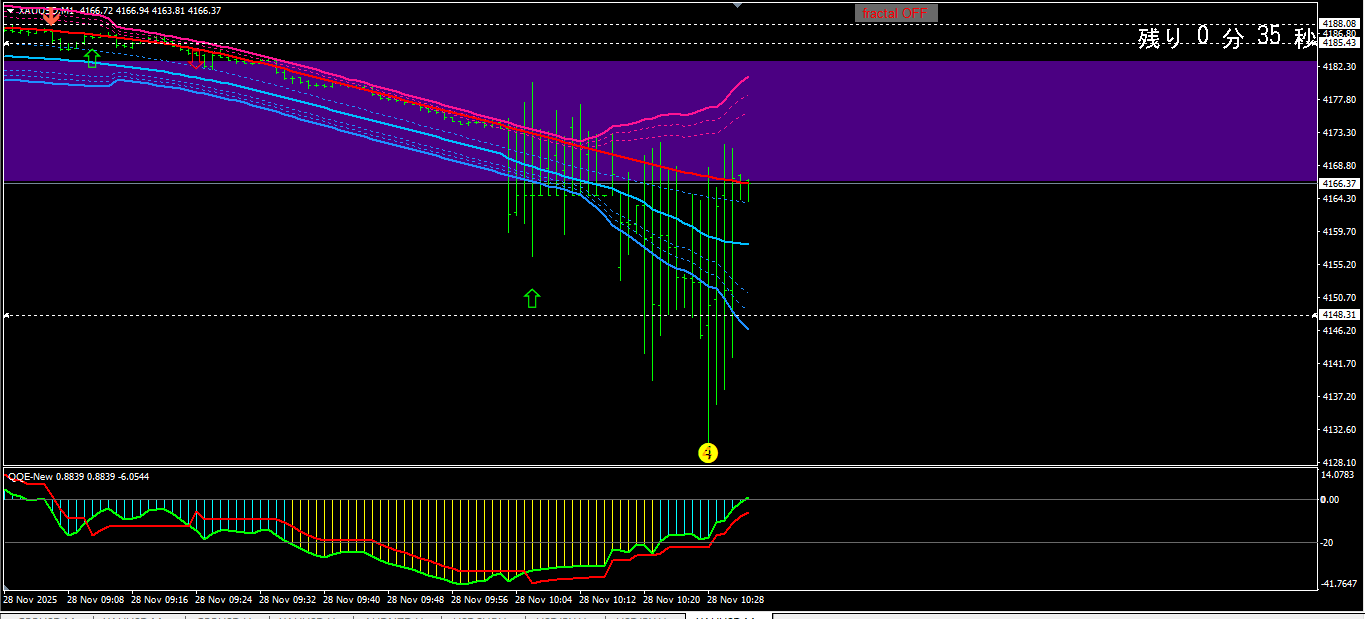Click the yellow circle marker numbered 4
Screen dimensions: 1365x619
708,453
